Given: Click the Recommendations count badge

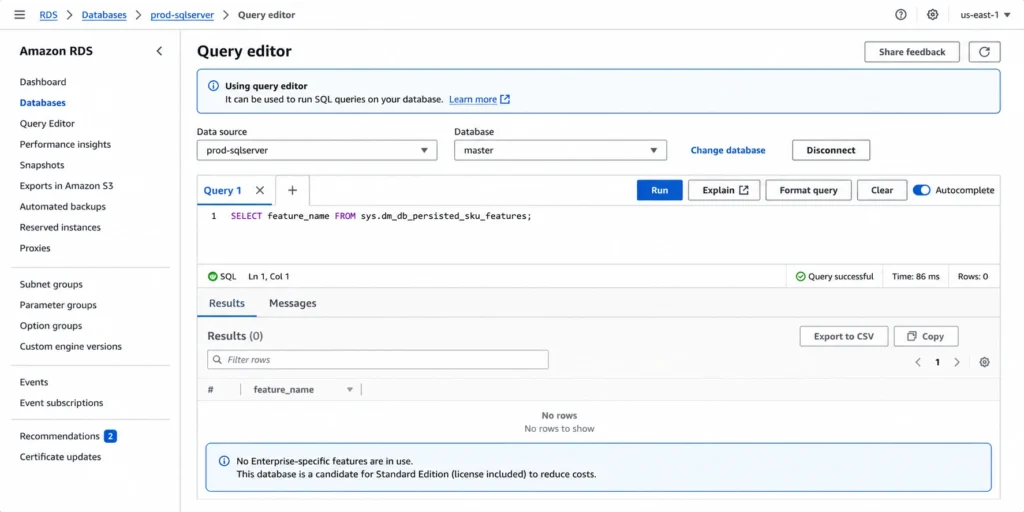Looking at the screenshot, I should (x=110, y=436).
